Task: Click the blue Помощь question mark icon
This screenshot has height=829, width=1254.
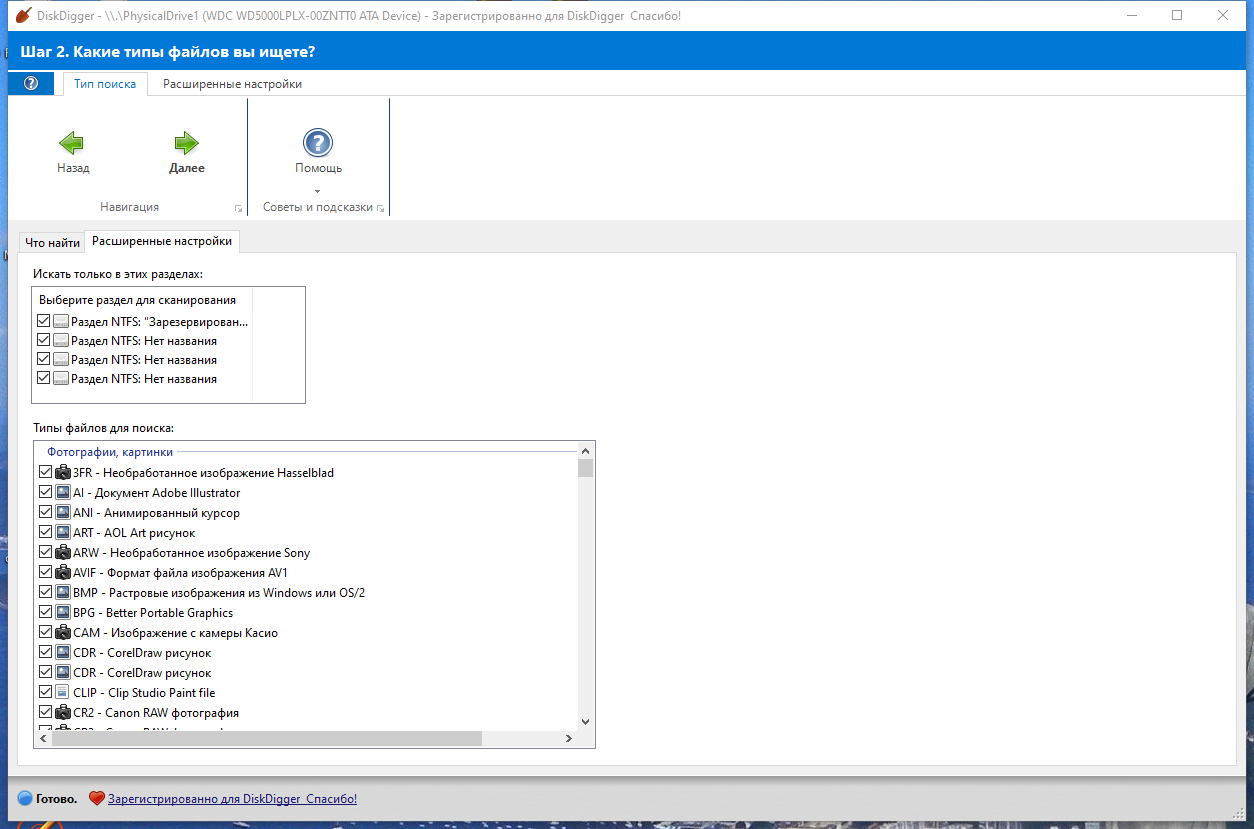Action: coord(318,142)
